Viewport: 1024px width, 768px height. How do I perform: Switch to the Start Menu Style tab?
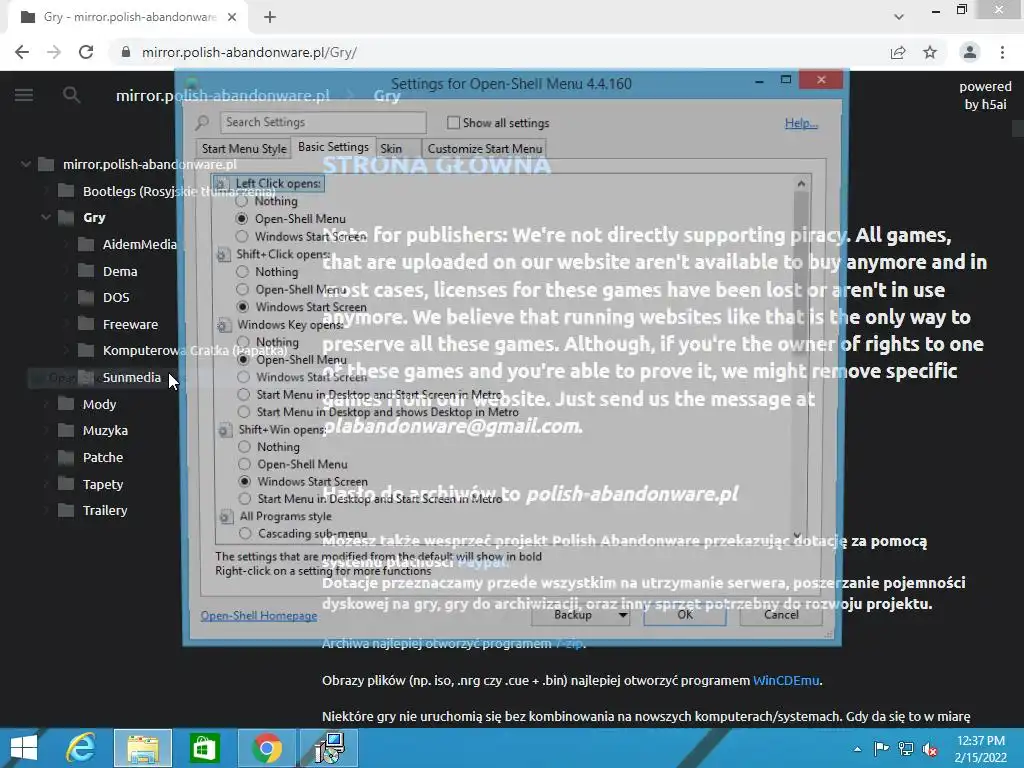pyautogui.click(x=244, y=149)
